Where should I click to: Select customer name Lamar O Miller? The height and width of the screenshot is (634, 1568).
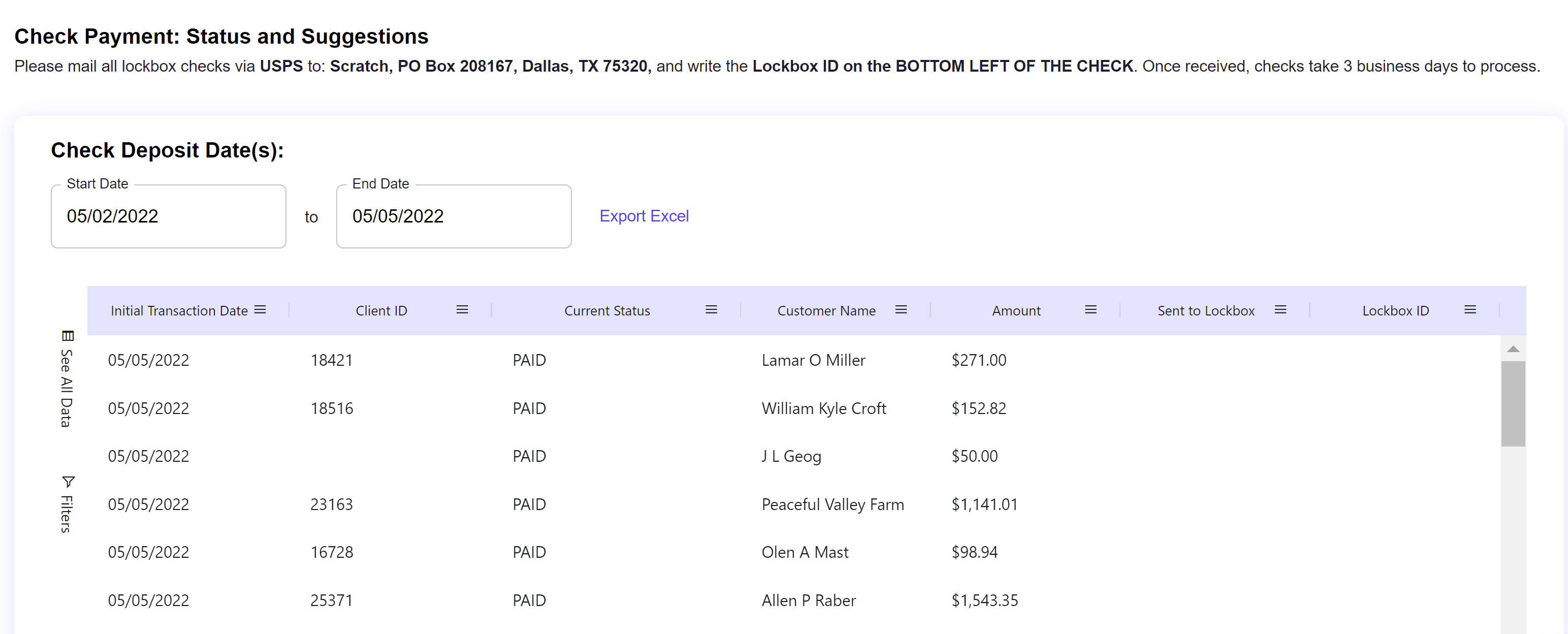coord(813,360)
